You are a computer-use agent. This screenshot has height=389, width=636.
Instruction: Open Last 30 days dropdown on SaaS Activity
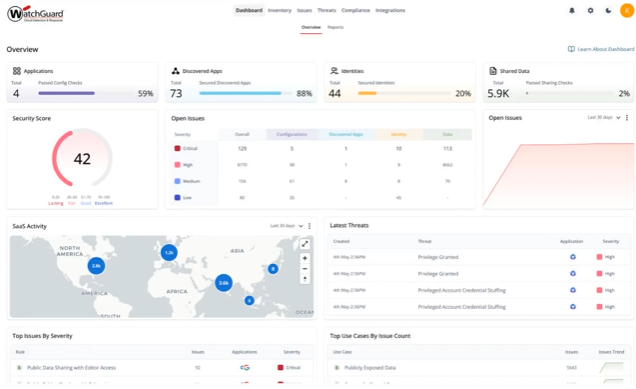click(x=286, y=226)
